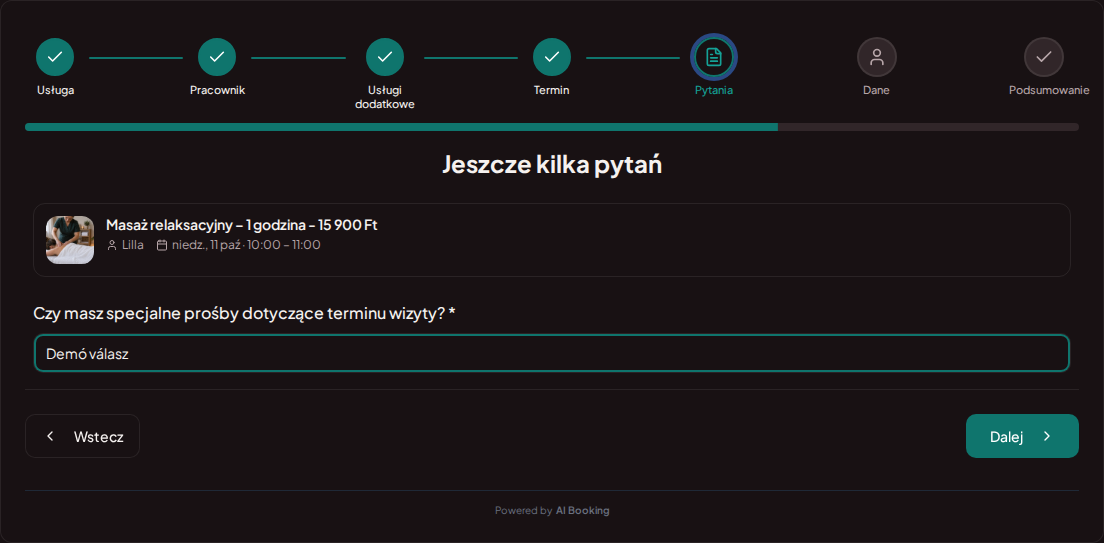
Task: Click the calendar icon beside the date
Action: (x=162, y=245)
